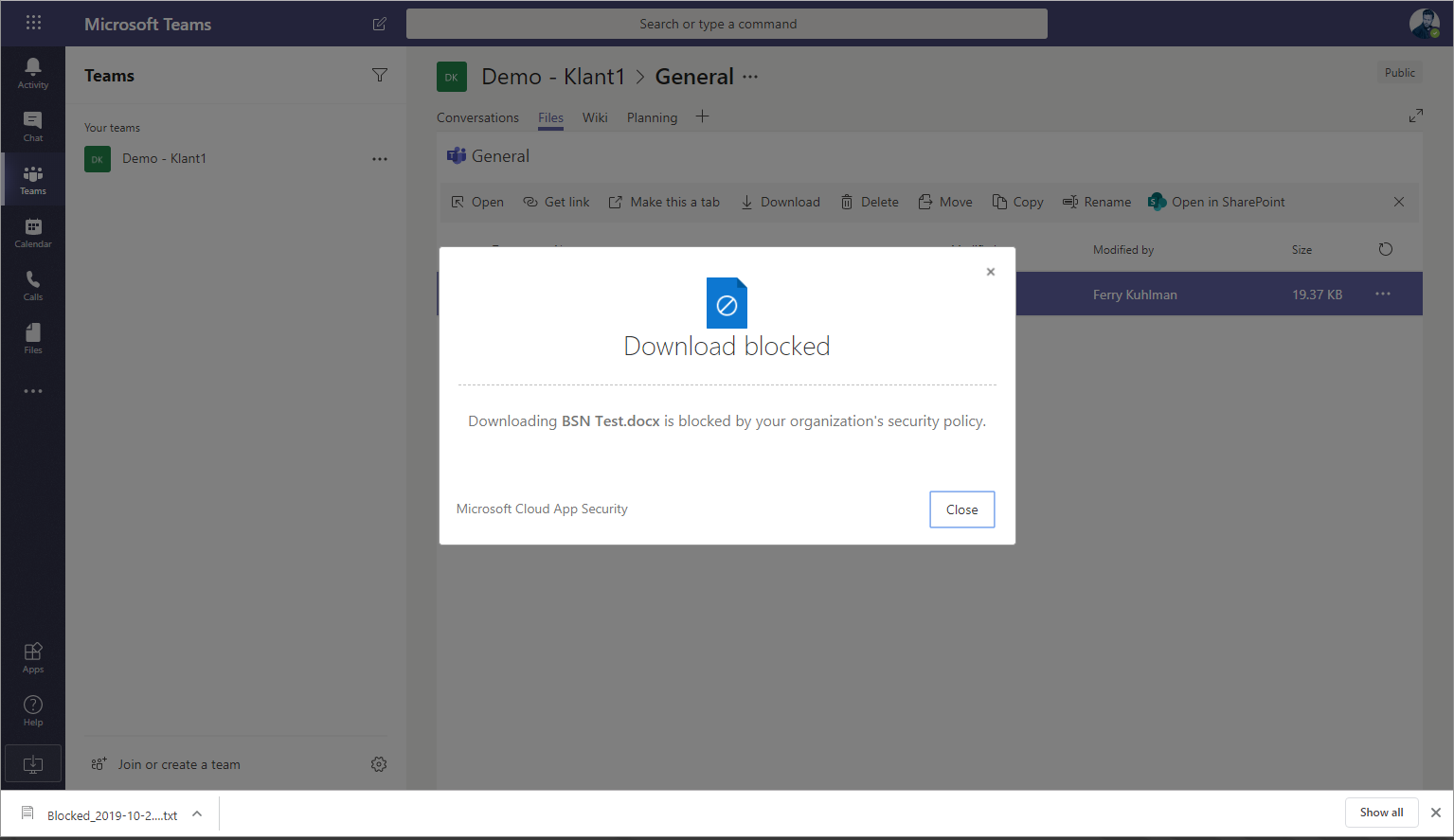Click Join or create a team

click(178, 764)
